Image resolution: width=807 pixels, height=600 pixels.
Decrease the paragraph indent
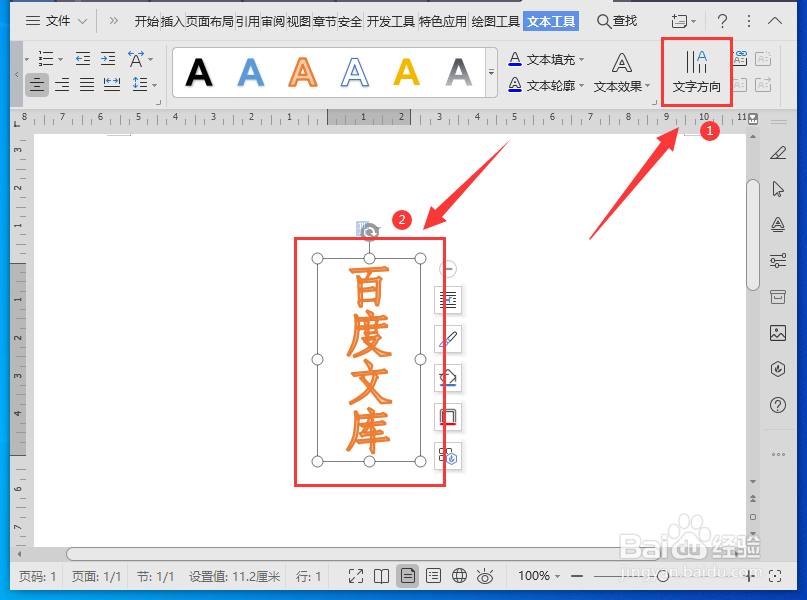(x=82, y=59)
